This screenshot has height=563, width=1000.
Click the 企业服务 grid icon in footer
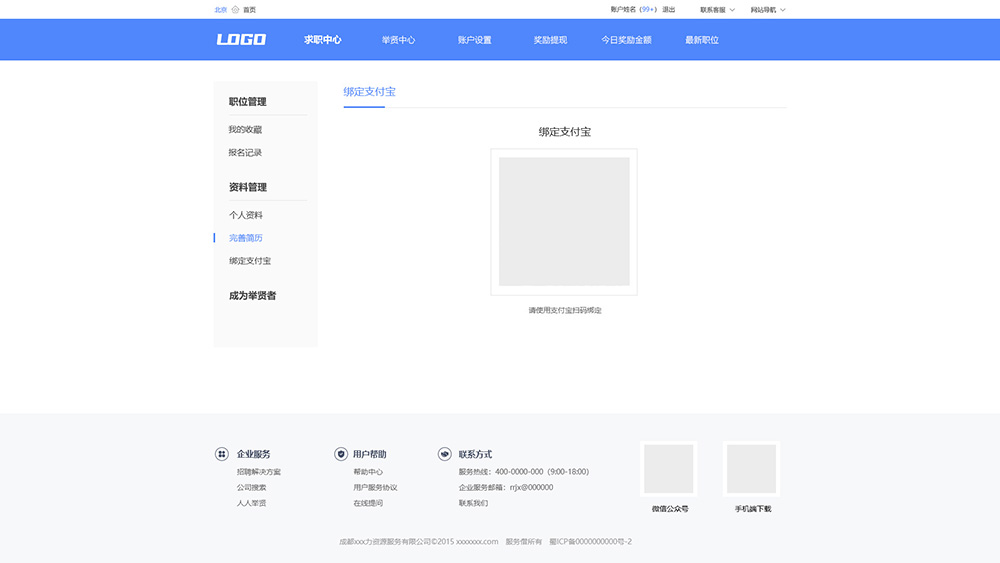(221, 454)
